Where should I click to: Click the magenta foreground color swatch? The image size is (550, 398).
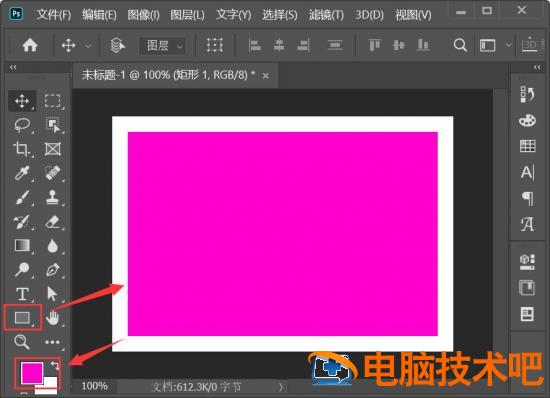coord(31,372)
